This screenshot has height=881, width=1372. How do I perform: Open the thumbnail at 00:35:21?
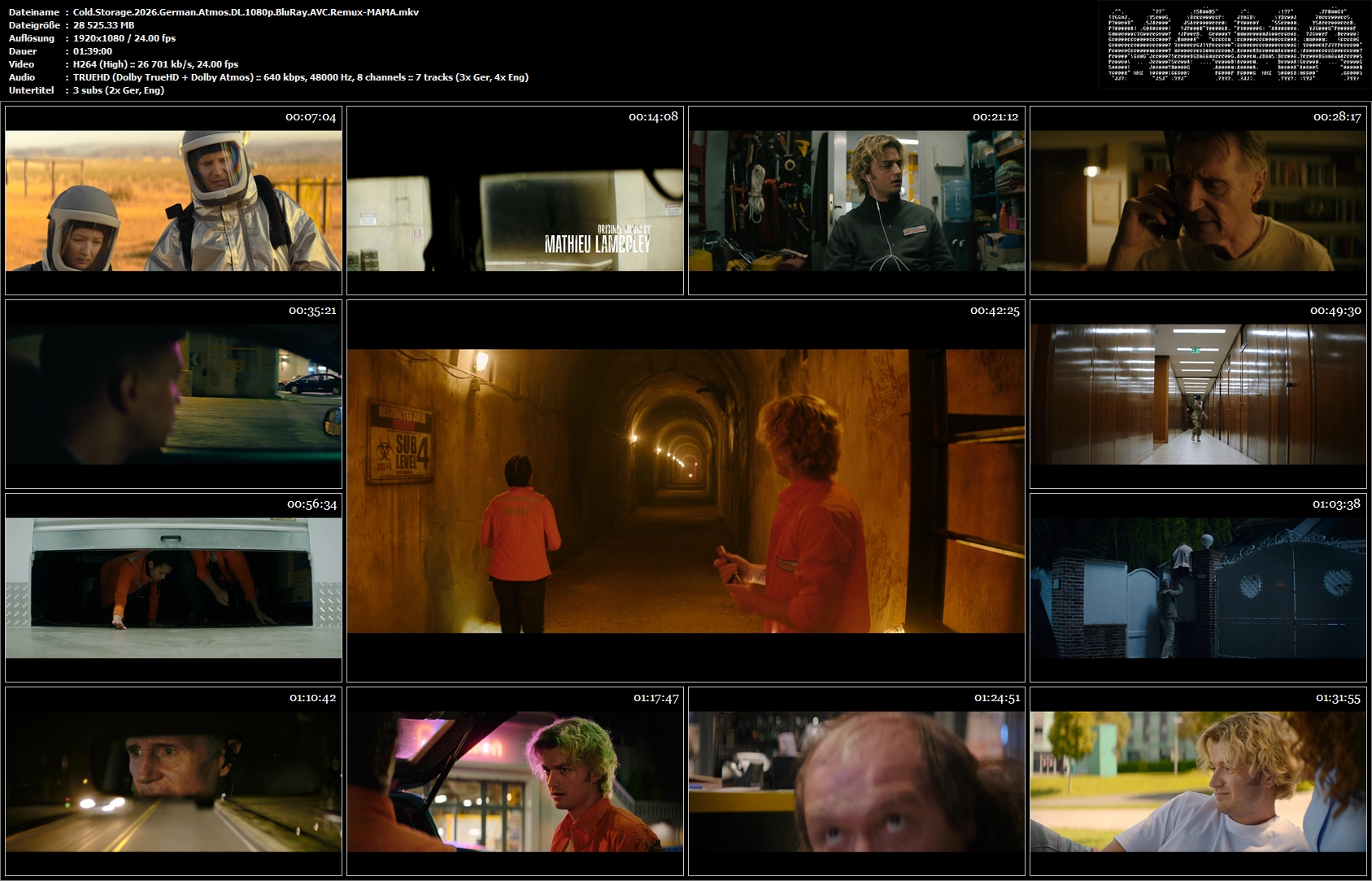point(173,394)
